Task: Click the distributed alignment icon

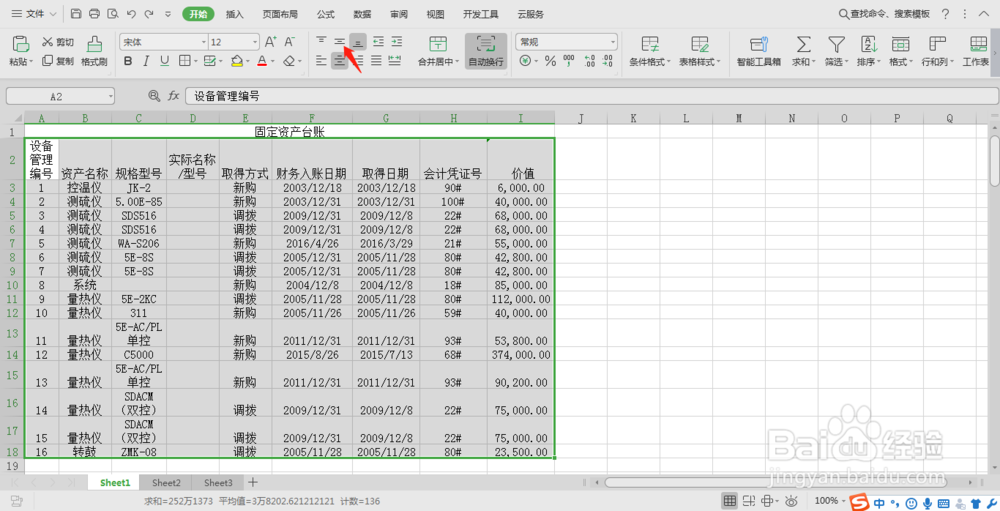Action: (x=395, y=61)
